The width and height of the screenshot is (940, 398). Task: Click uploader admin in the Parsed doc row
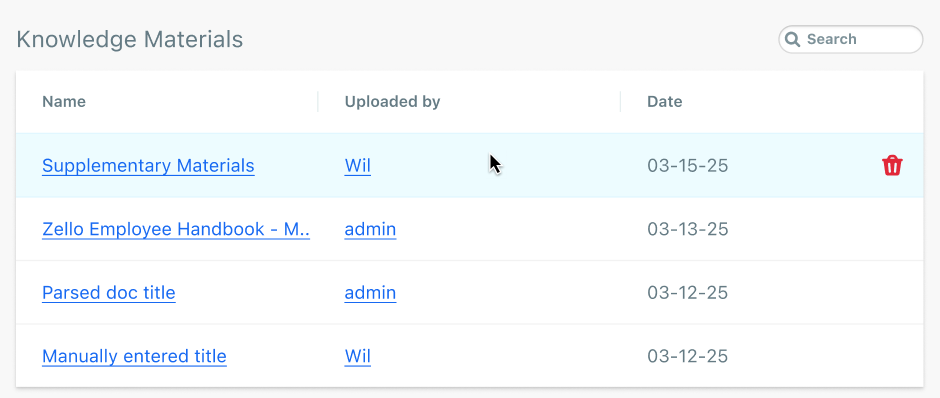[x=370, y=293]
